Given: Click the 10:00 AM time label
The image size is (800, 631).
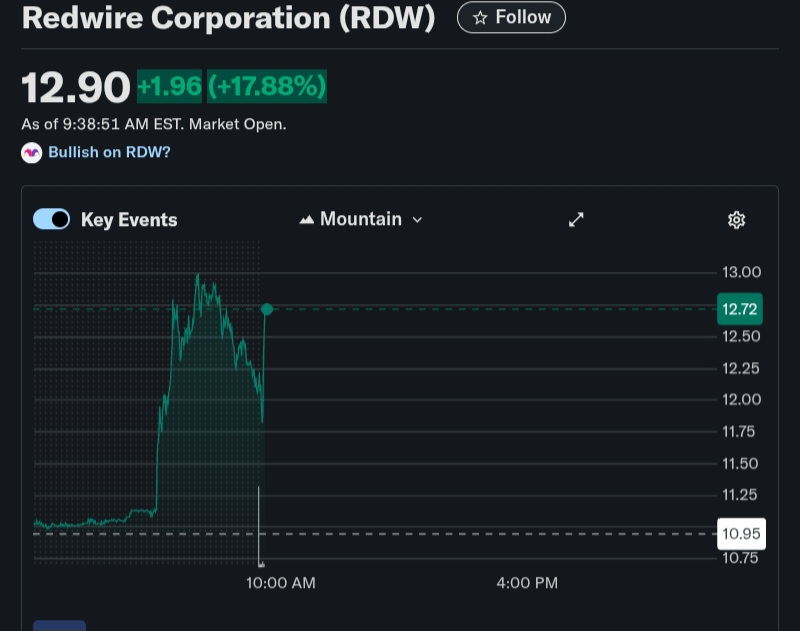Looking at the screenshot, I should pyautogui.click(x=281, y=583).
